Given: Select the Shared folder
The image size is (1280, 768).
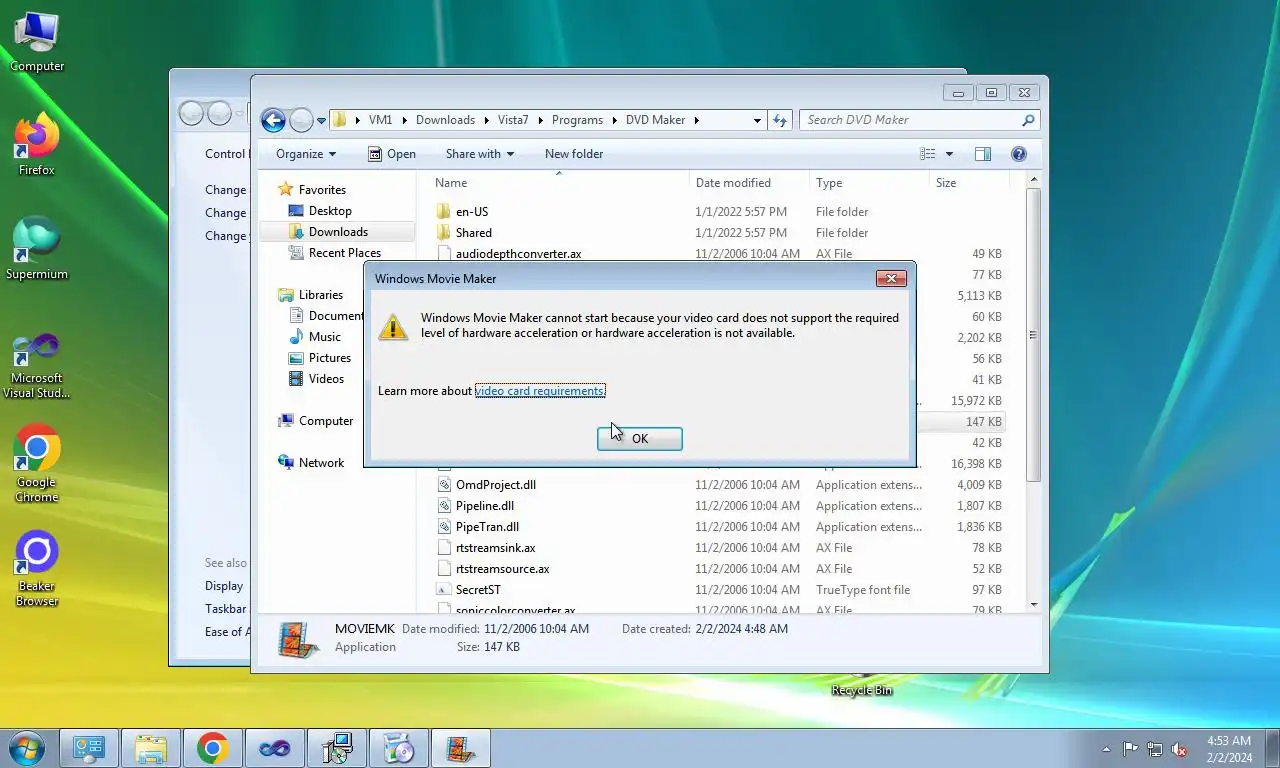Looking at the screenshot, I should pos(465,233).
